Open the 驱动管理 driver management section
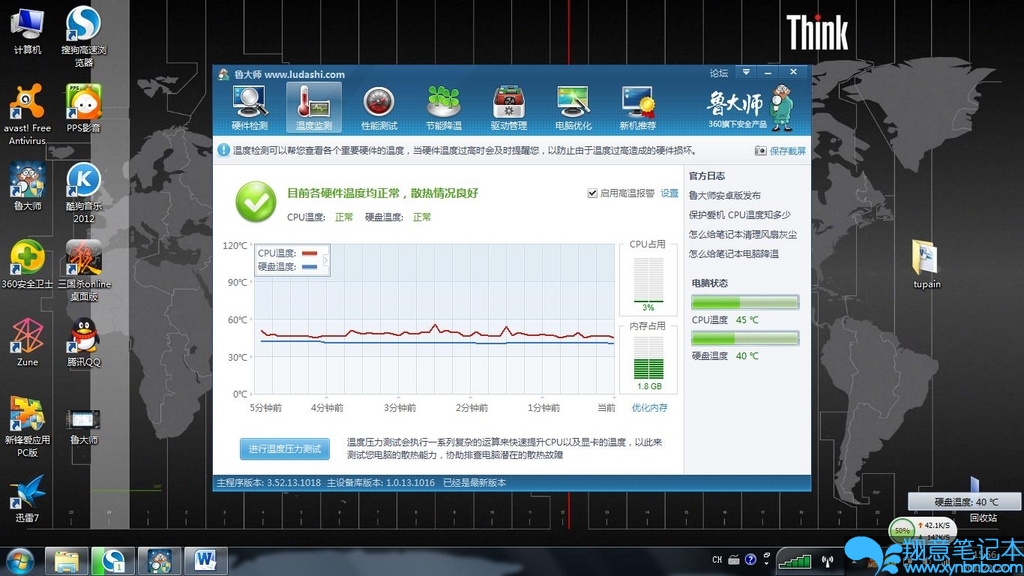Screen dimensions: 1024x576 click(x=508, y=108)
